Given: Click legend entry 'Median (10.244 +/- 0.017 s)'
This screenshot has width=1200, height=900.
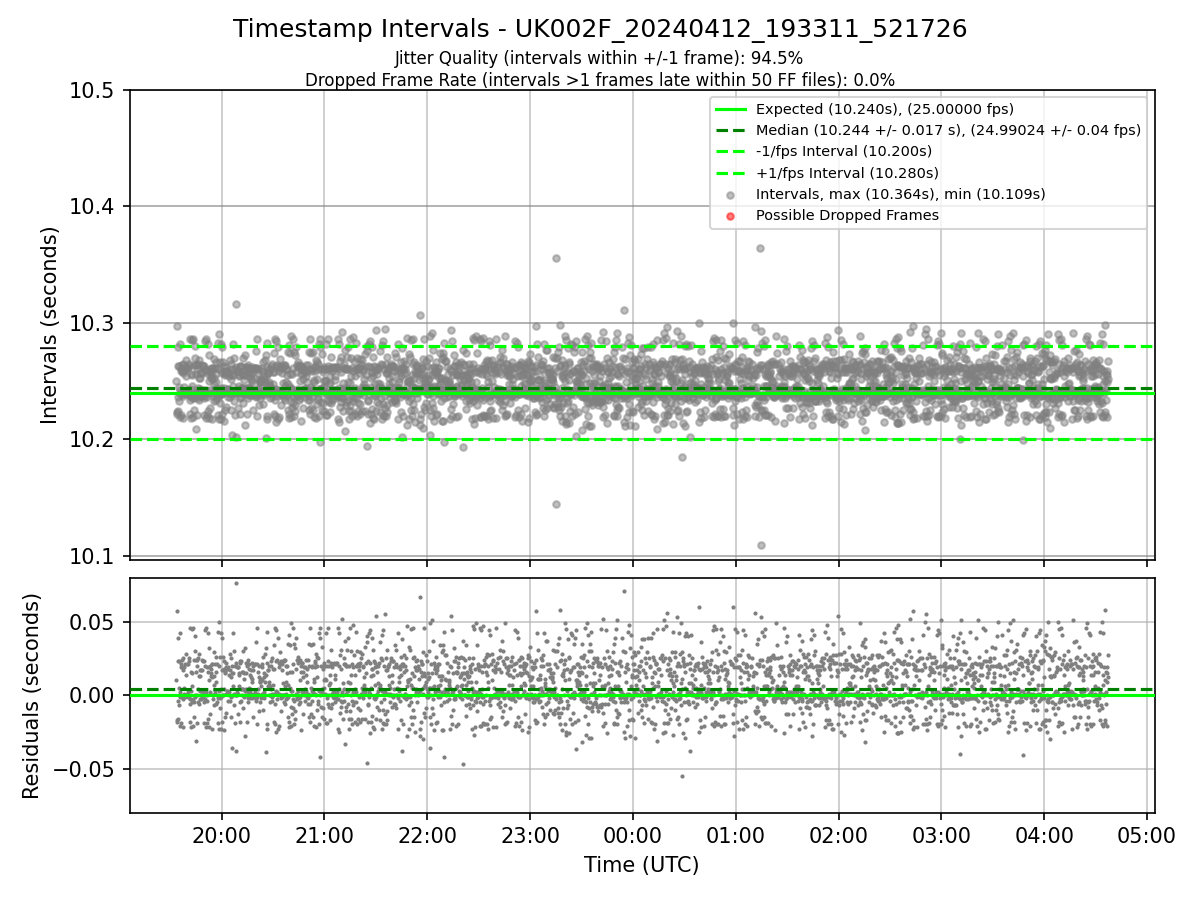Looking at the screenshot, I should tap(948, 130).
